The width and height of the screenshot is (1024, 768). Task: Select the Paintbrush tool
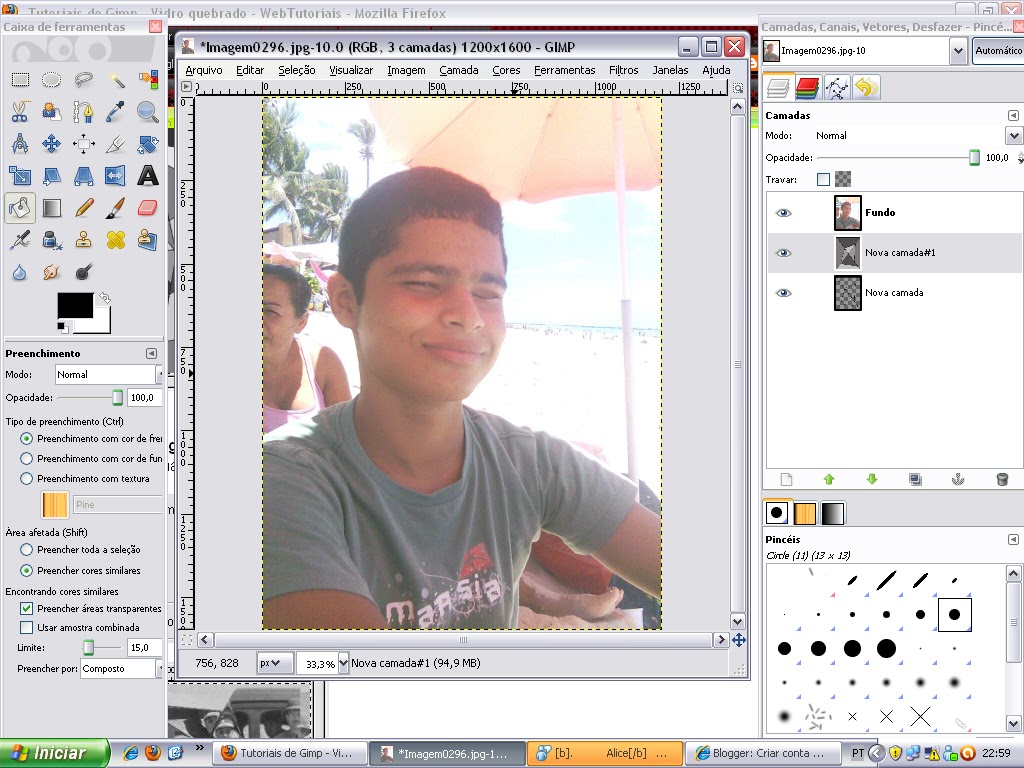click(116, 208)
